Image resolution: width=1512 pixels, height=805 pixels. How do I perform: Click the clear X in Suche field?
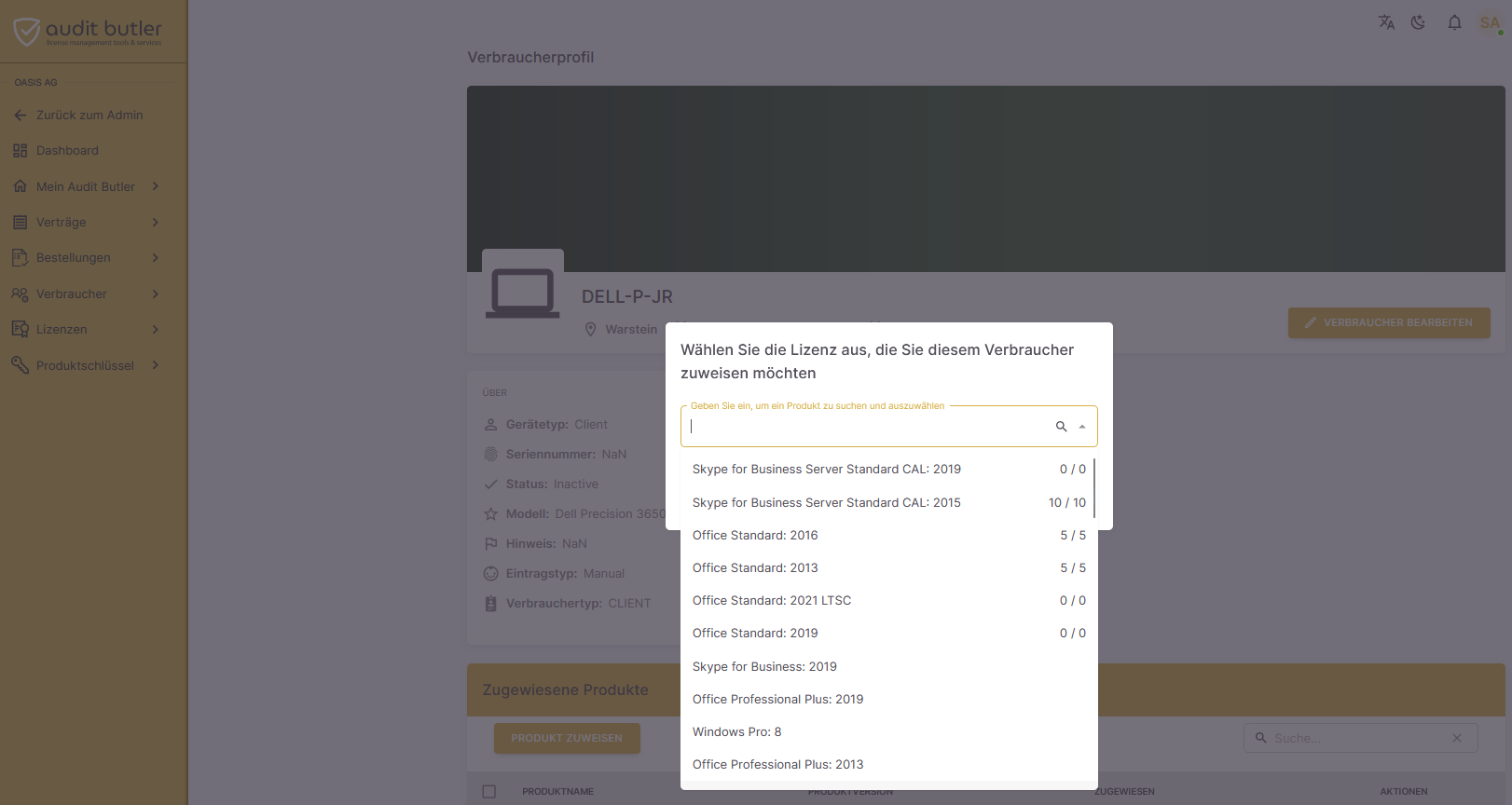pyautogui.click(x=1457, y=738)
